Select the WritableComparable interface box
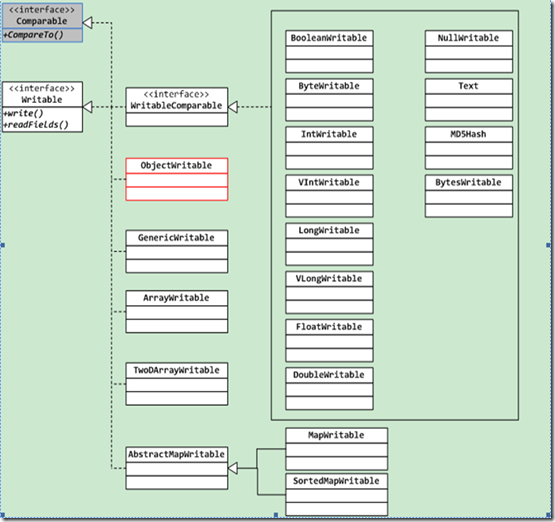This screenshot has width=555, height=522. pyautogui.click(x=177, y=107)
